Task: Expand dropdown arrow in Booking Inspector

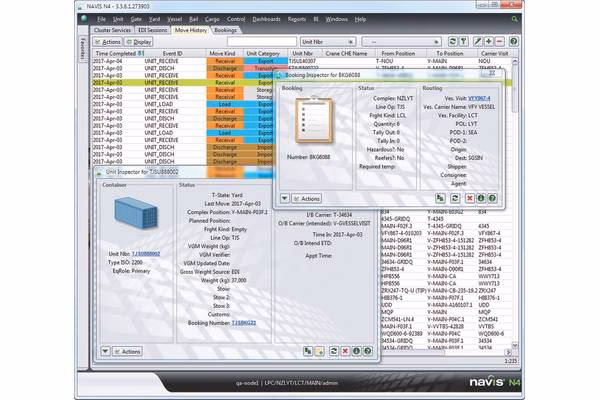Action: tap(285, 198)
